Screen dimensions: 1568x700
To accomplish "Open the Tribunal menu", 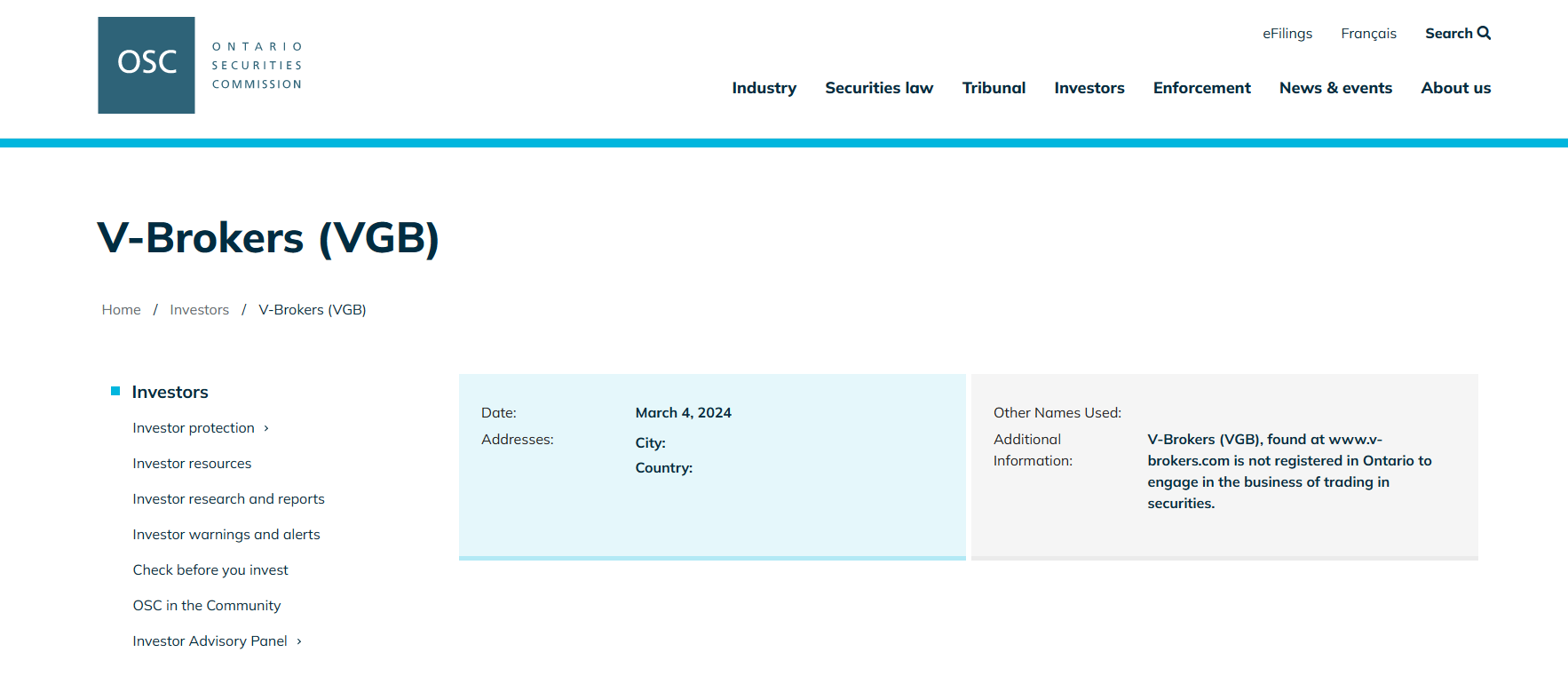I will pyautogui.click(x=994, y=88).
